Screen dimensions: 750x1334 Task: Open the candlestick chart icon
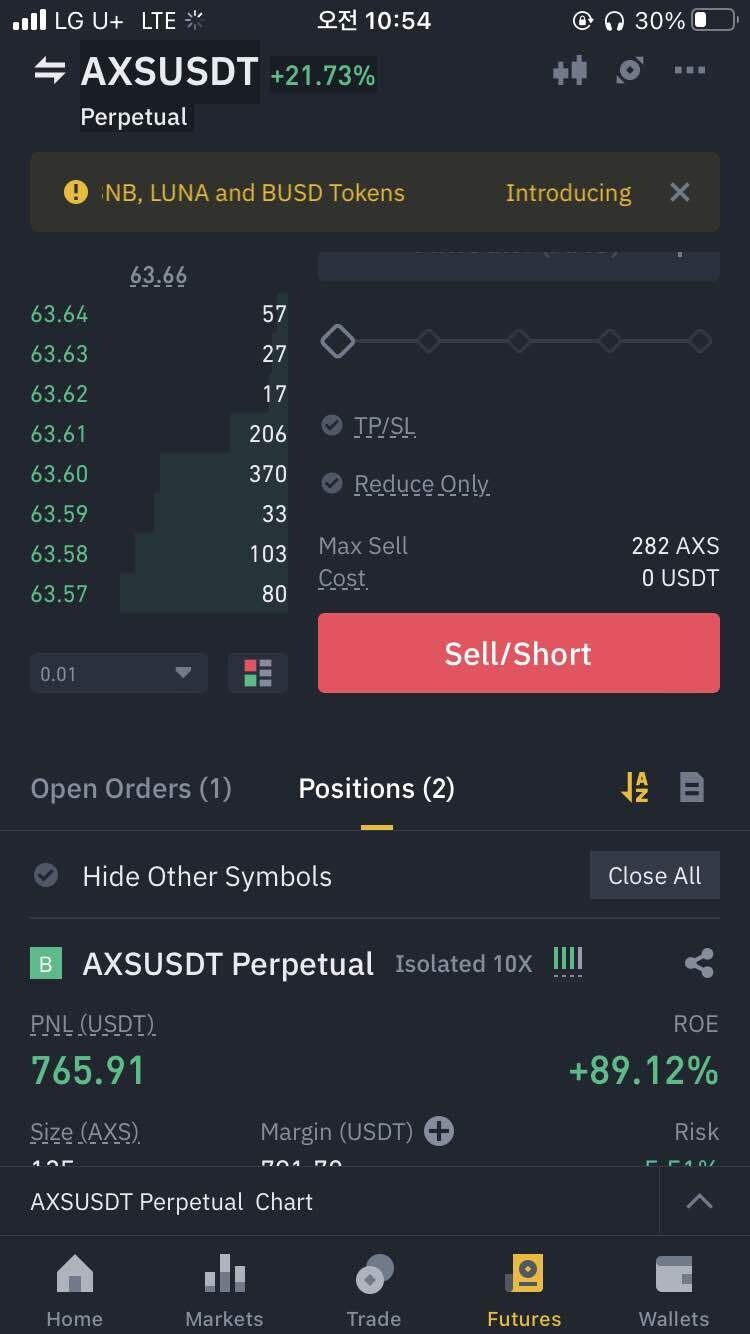(569, 71)
